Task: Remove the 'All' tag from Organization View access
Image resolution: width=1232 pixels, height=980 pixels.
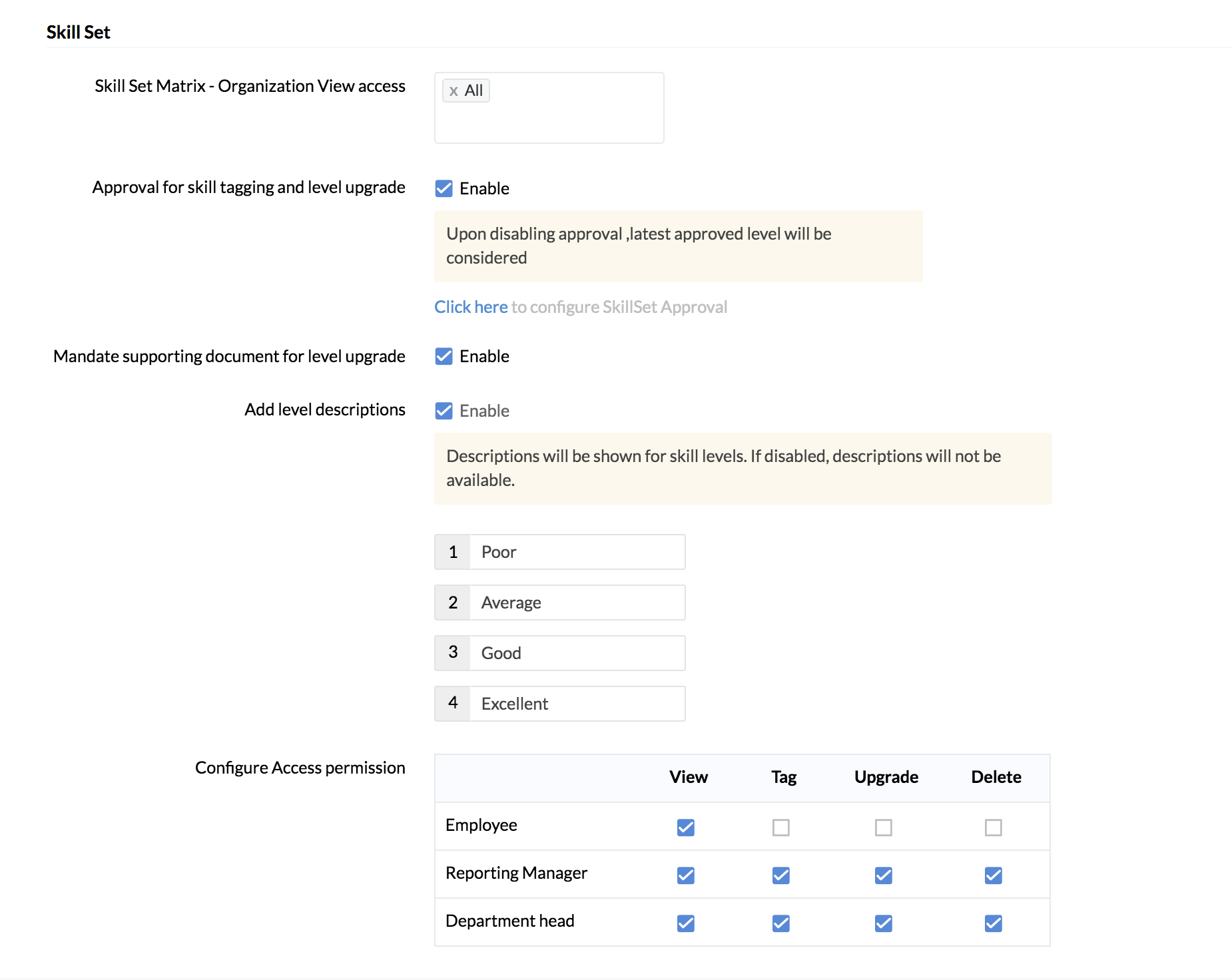Action: click(454, 91)
